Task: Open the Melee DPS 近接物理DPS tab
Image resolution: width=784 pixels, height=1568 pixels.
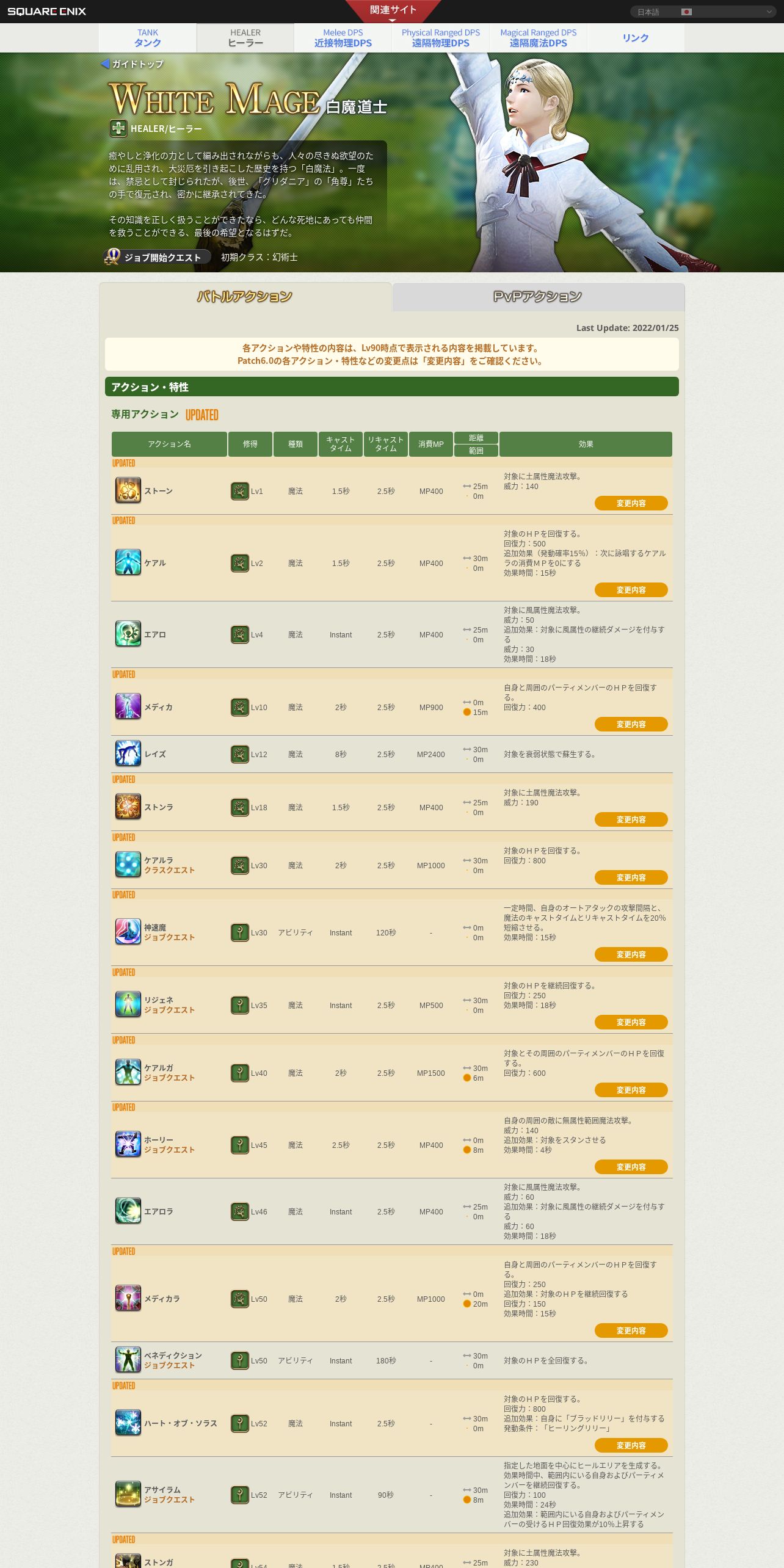Action: tap(343, 38)
